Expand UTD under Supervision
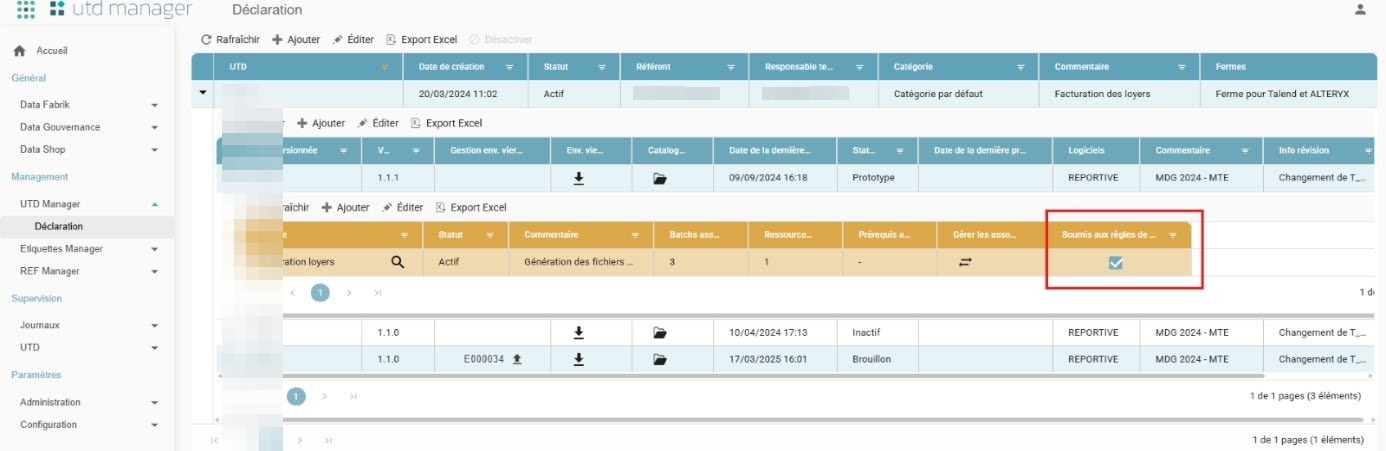The width and height of the screenshot is (1386, 451). (155, 348)
